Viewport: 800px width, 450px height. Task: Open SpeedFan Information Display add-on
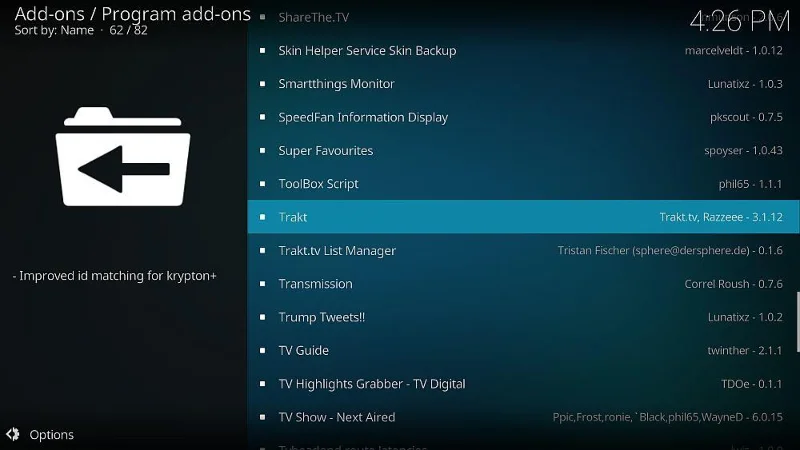tap(523, 117)
